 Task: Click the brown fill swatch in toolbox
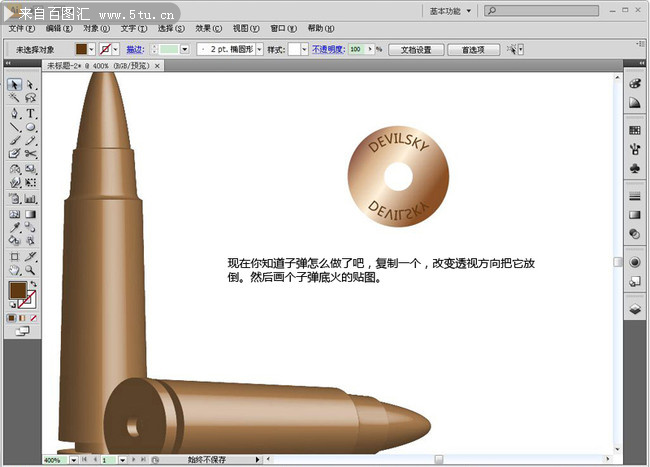click(x=17, y=291)
